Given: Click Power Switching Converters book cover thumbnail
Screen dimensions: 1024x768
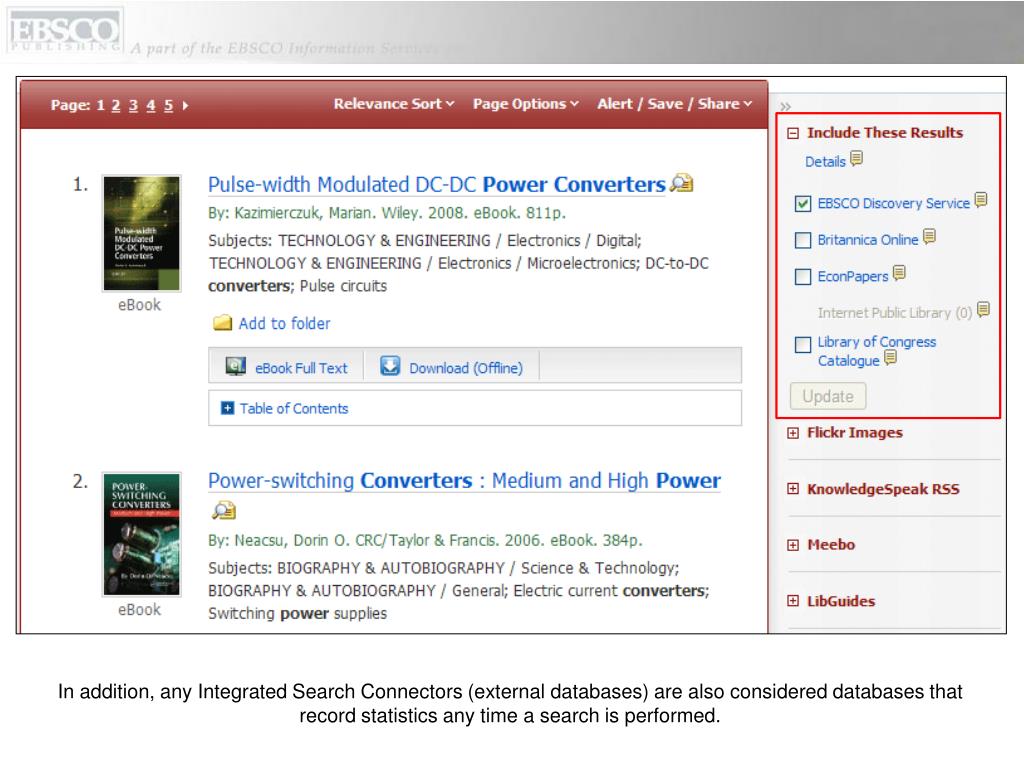Looking at the screenshot, I should click(x=142, y=534).
